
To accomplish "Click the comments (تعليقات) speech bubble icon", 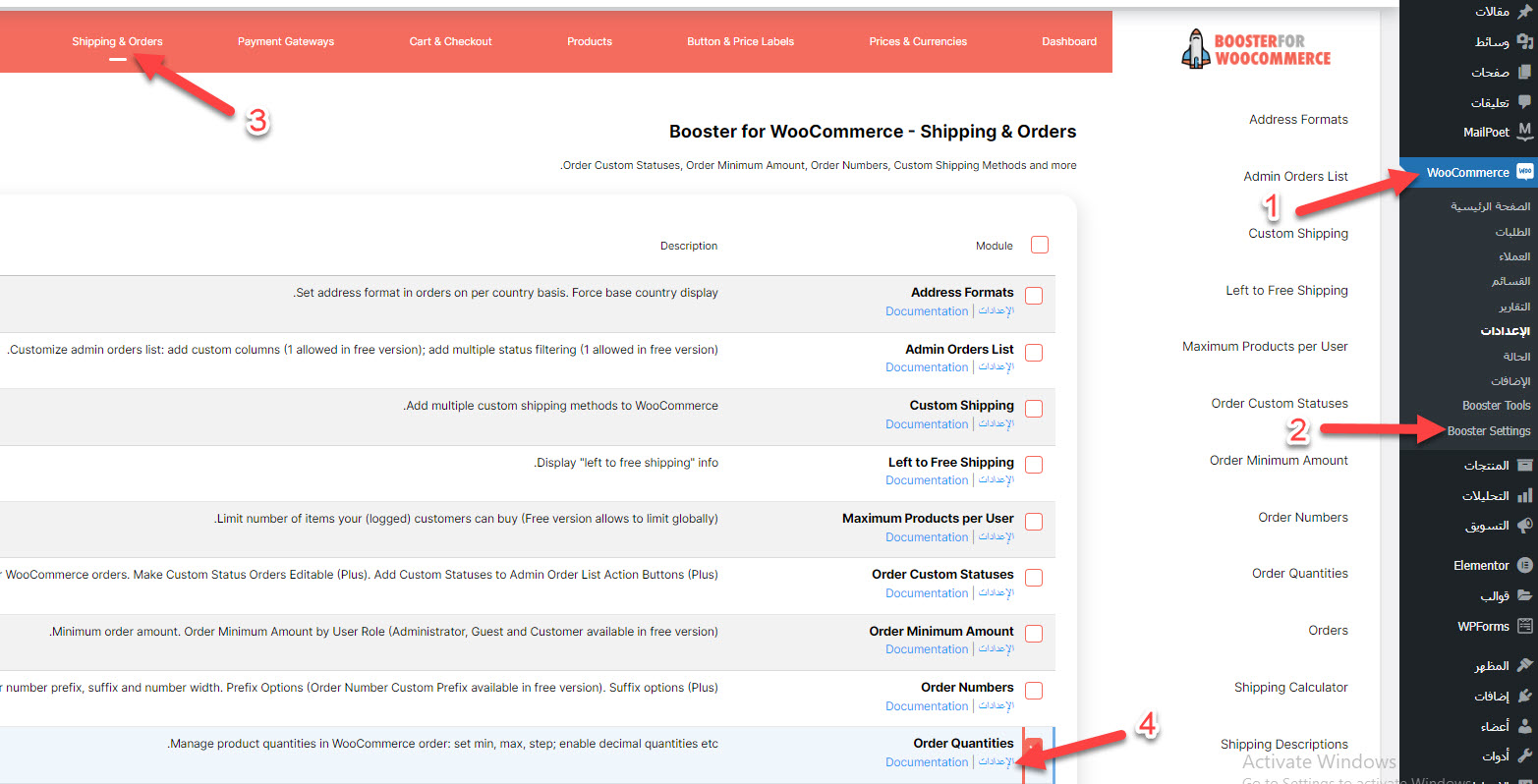I will pos(1524,102).
